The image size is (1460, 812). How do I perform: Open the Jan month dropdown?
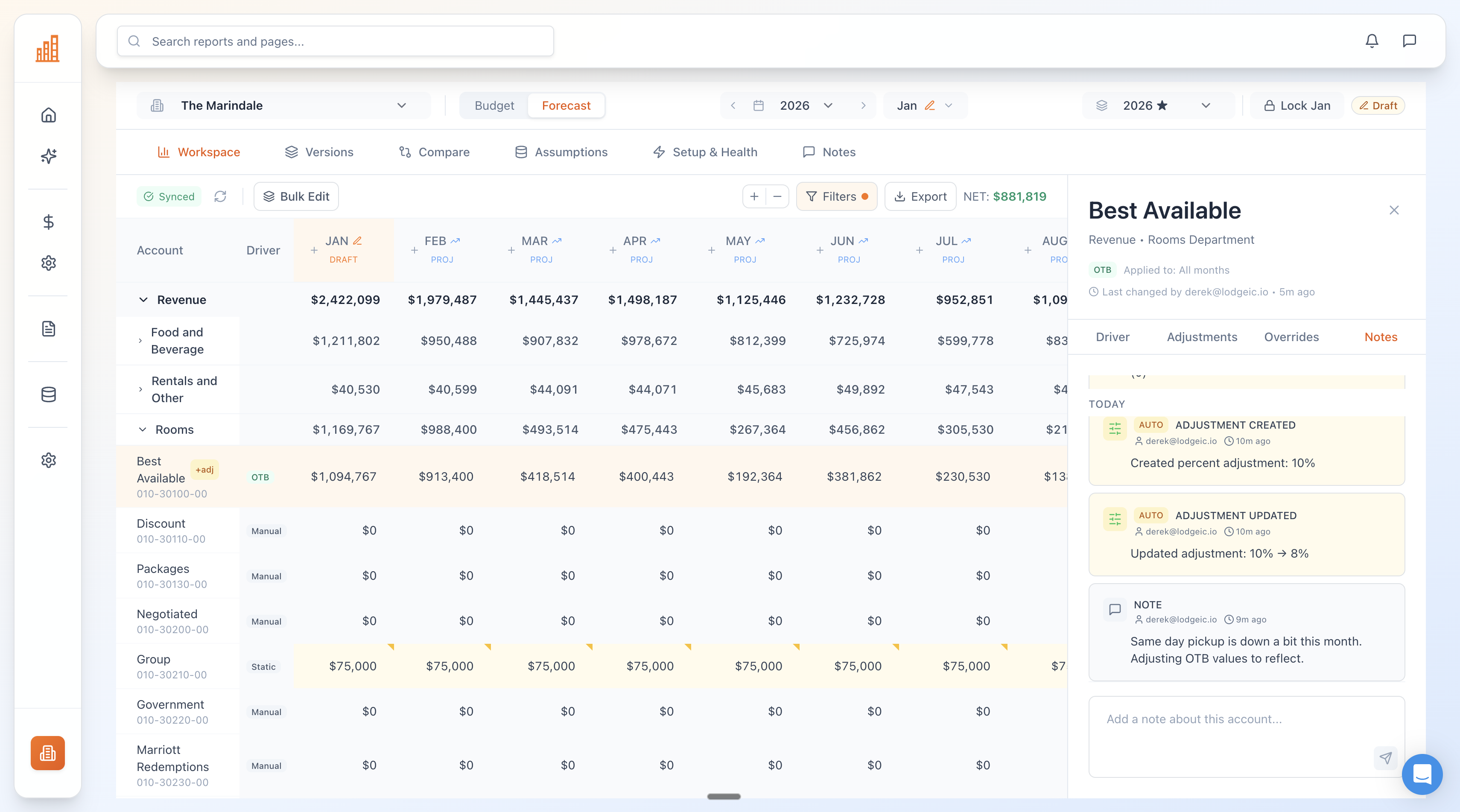[925, 105]
